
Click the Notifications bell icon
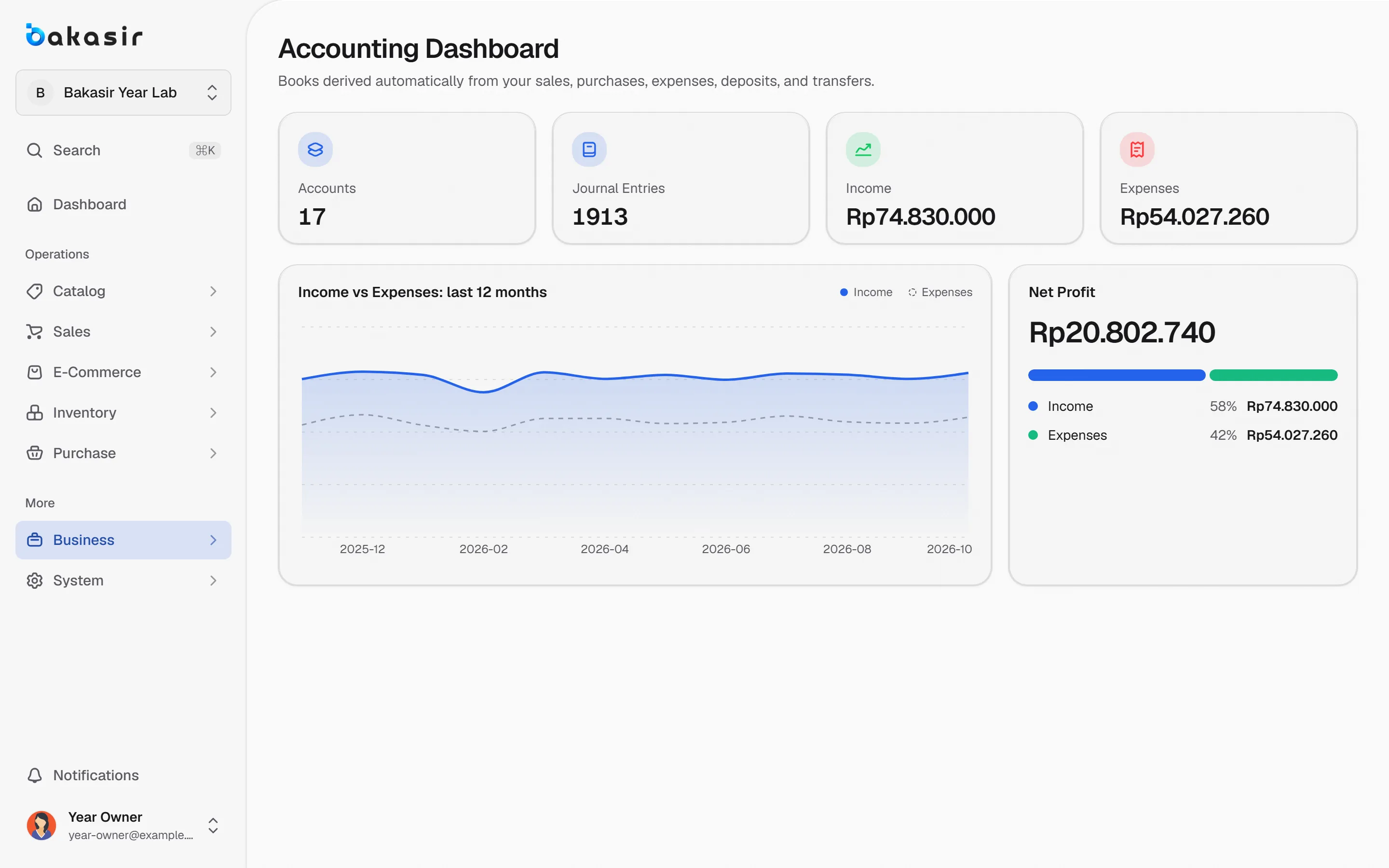point(34,775)
